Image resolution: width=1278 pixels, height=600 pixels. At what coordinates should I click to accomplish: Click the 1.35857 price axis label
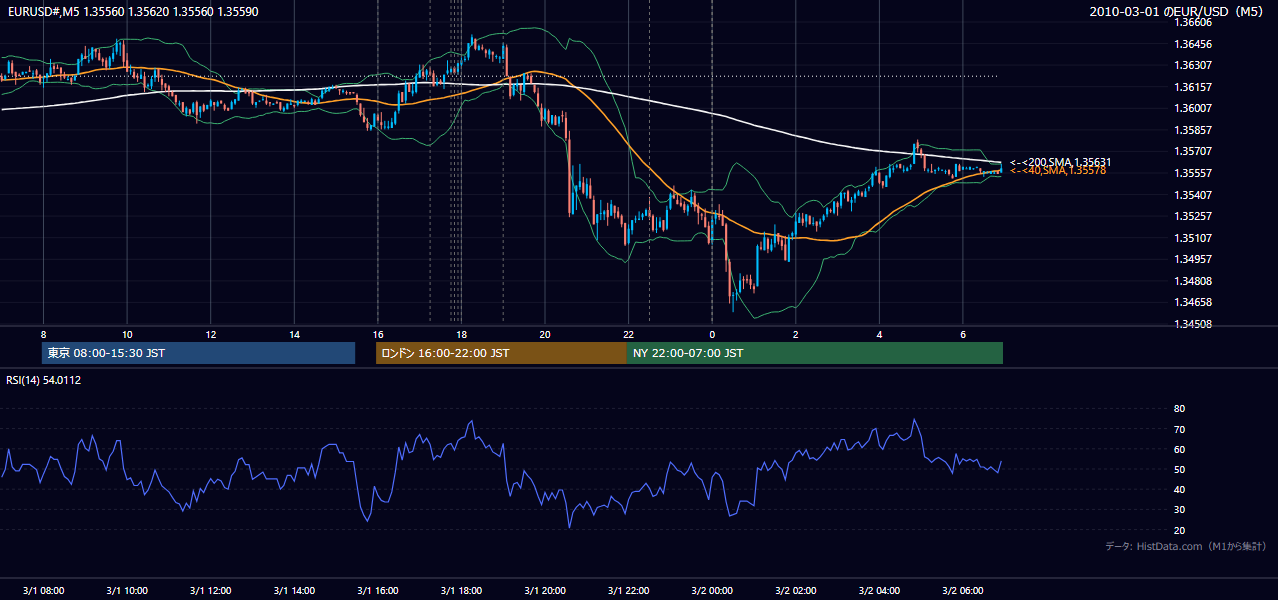pyautogui.click(x=1194, y=130)
